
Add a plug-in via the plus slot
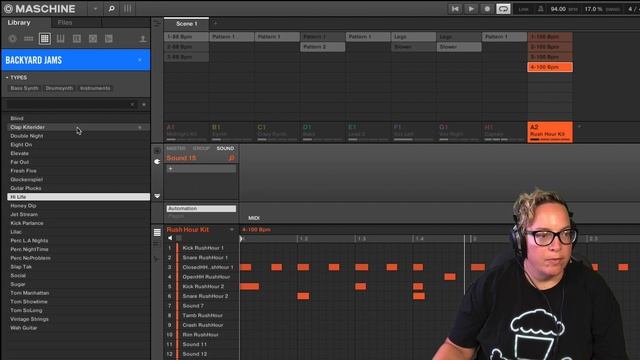(201, 169)
